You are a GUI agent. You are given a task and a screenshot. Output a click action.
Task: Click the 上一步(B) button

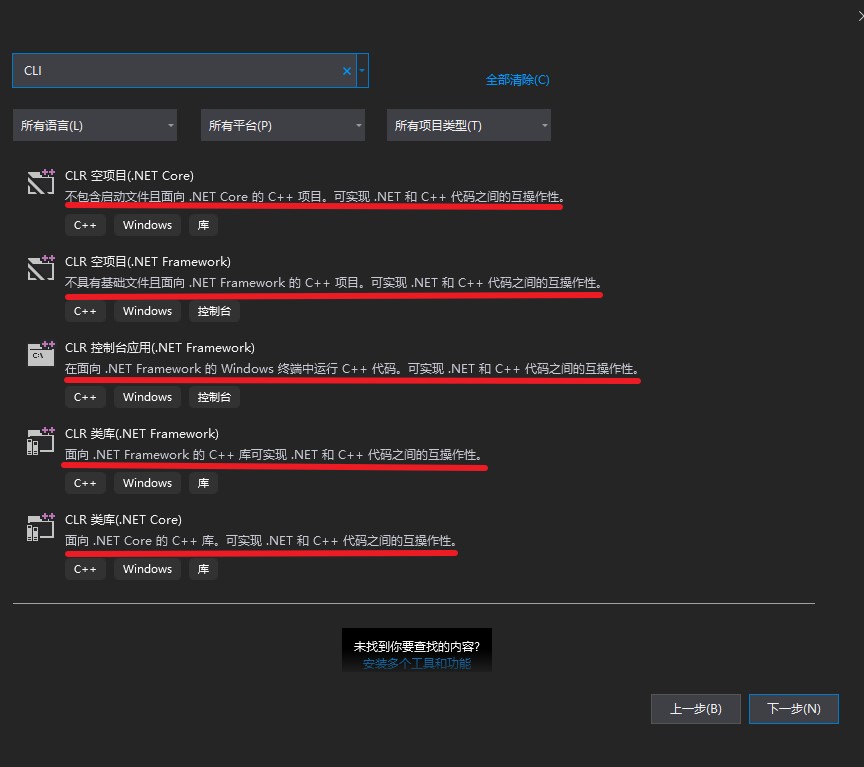pyautogui.click(x=696, y=709)
